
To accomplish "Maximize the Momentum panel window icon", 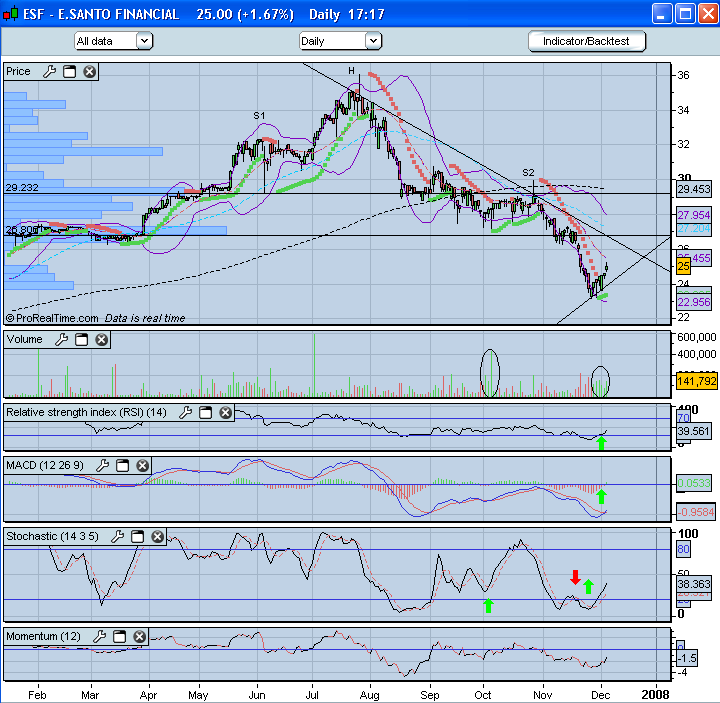I will click(x=119, y=636).
